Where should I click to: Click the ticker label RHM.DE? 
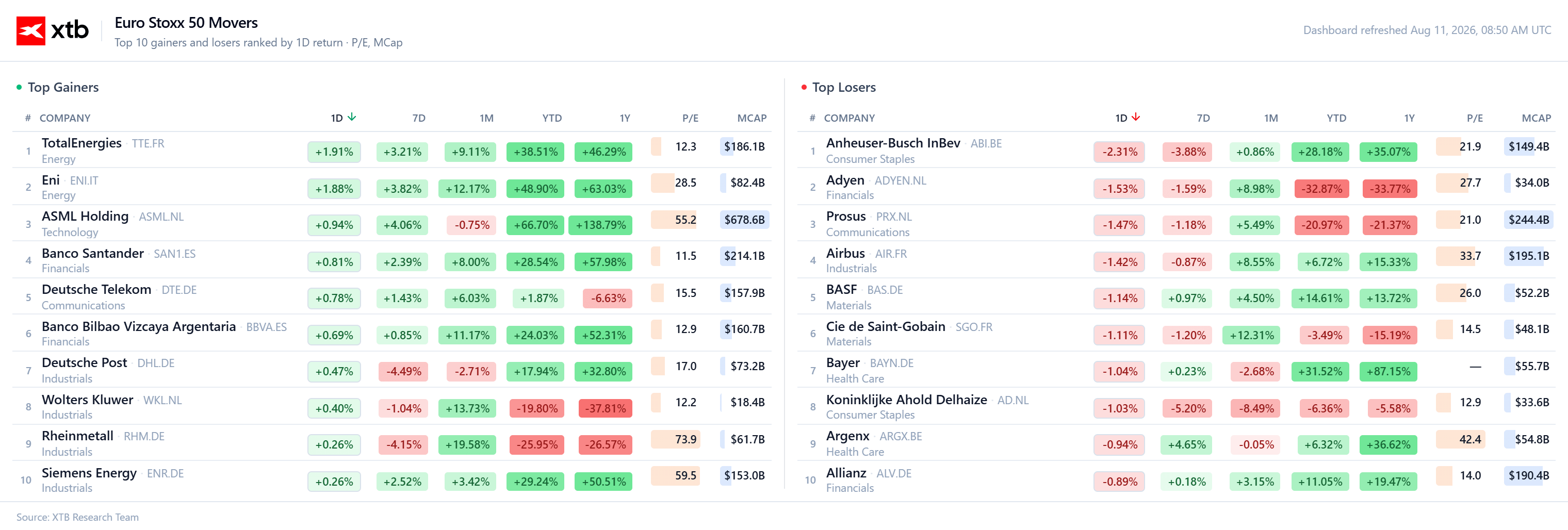(x=144, y=437)
